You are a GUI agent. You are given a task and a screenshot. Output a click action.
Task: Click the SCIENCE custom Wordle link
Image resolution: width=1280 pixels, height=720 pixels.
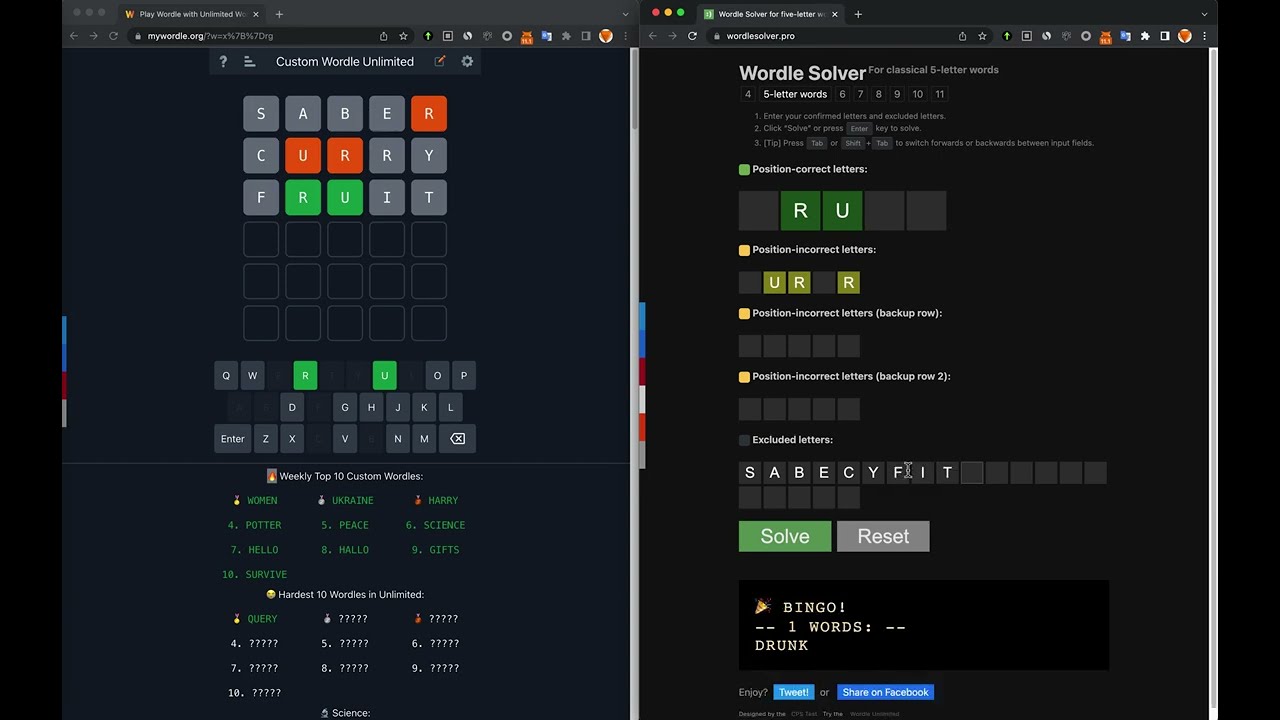pyautogui.click(x=444, y=525)
